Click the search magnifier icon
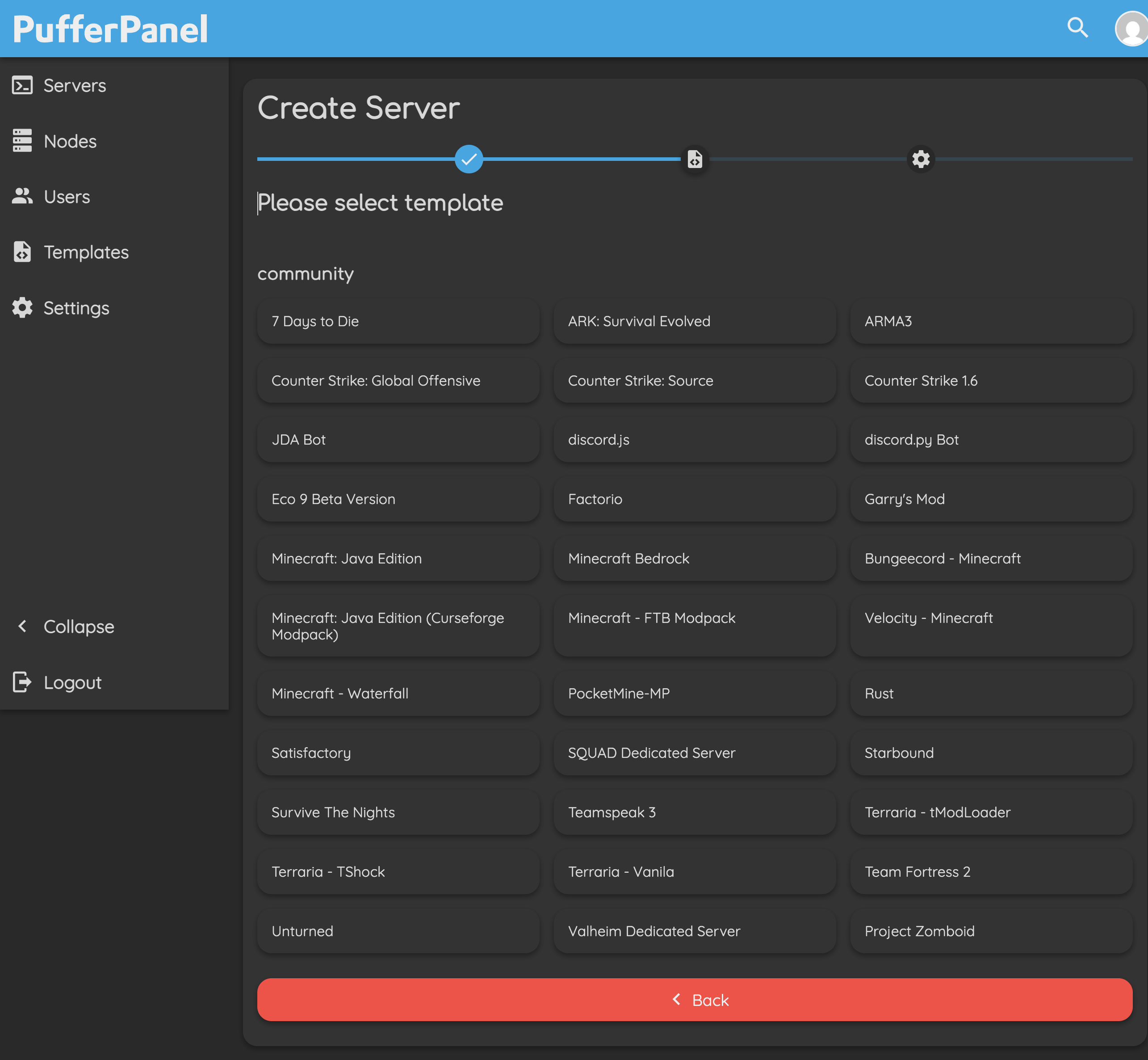This screenshot has height=1060, width=1148. pyautogui.click(x=1077, y=28)
